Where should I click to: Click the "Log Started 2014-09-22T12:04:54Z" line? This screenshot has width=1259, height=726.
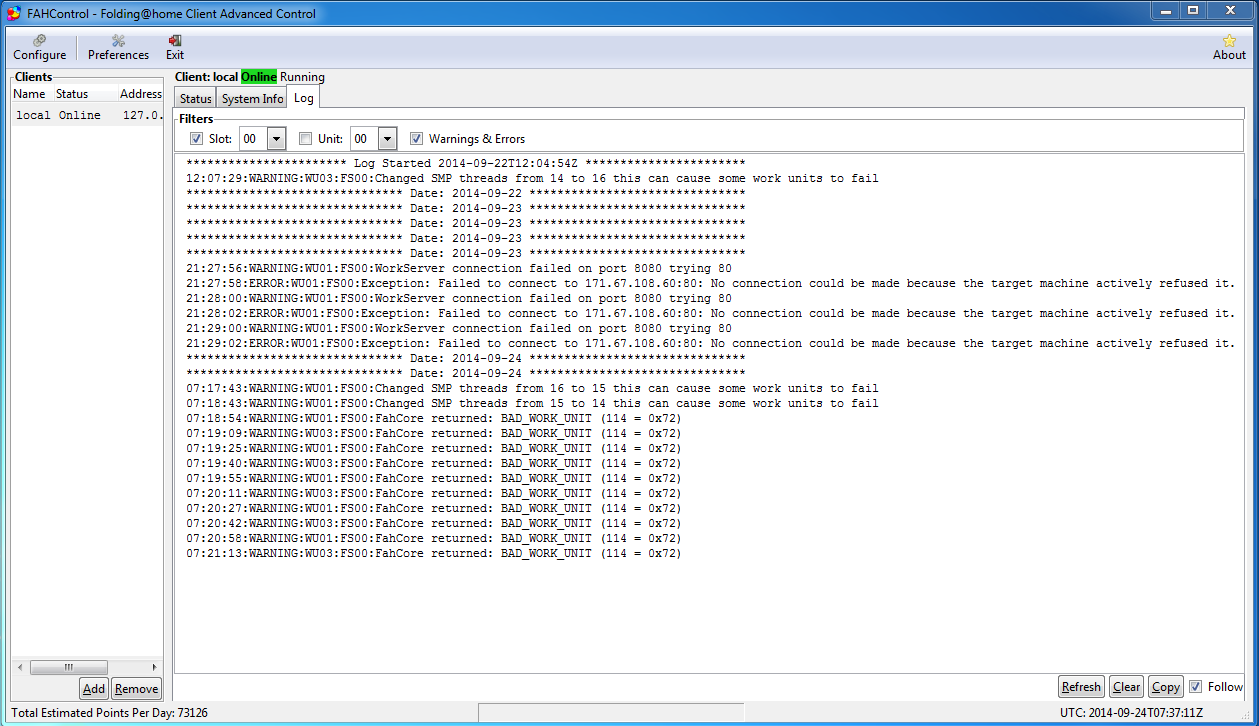pos(466,163)
